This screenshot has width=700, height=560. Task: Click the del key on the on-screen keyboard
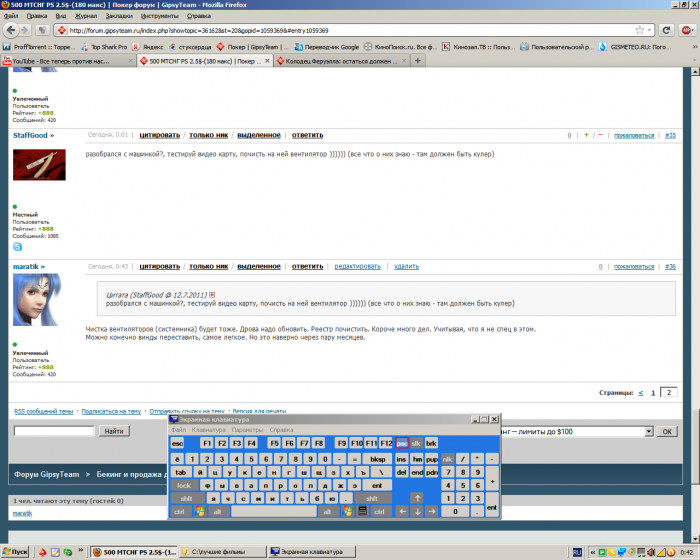(x=401, y=472)
